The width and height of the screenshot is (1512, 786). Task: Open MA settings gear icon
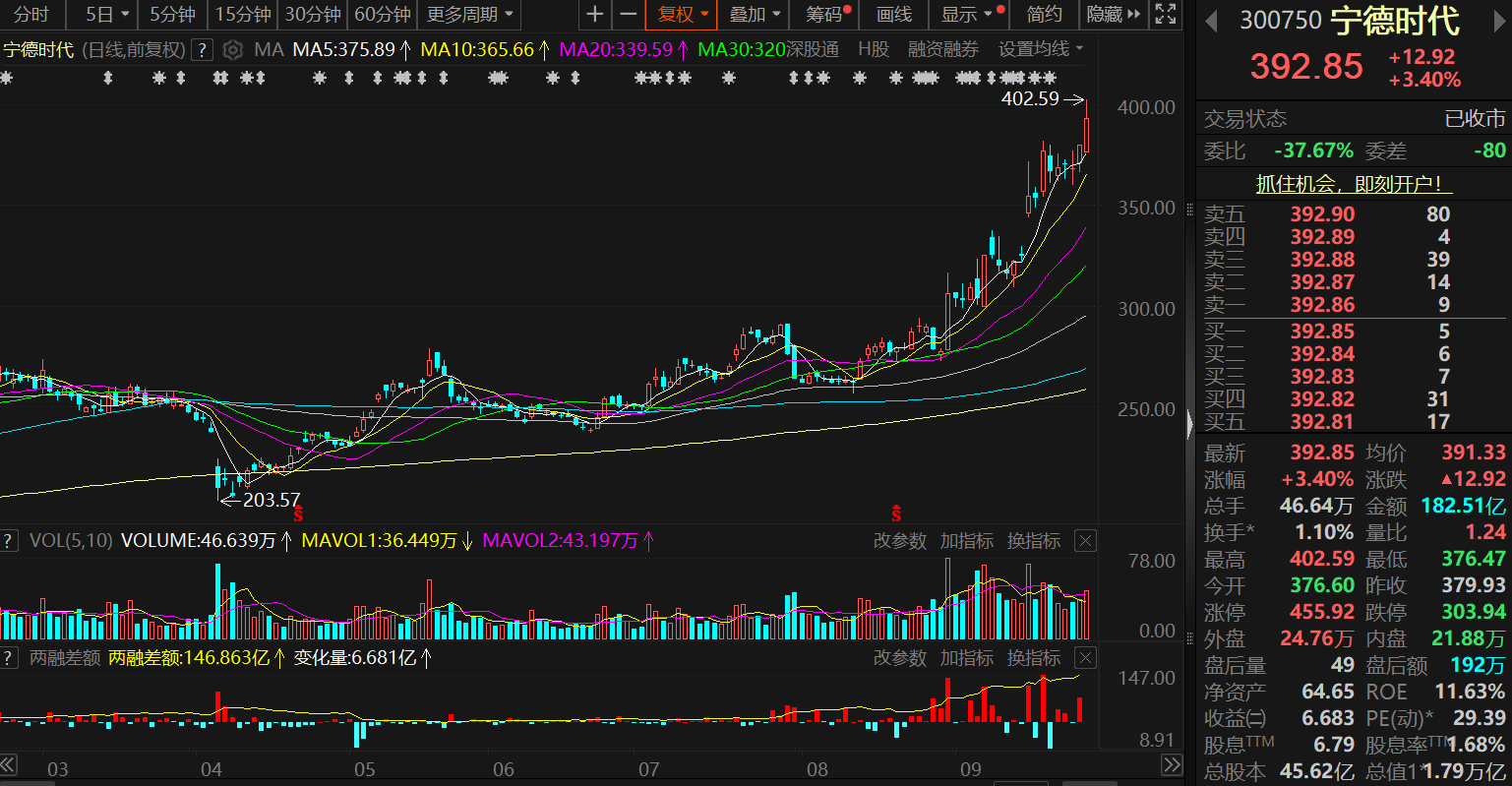point(232,49)
